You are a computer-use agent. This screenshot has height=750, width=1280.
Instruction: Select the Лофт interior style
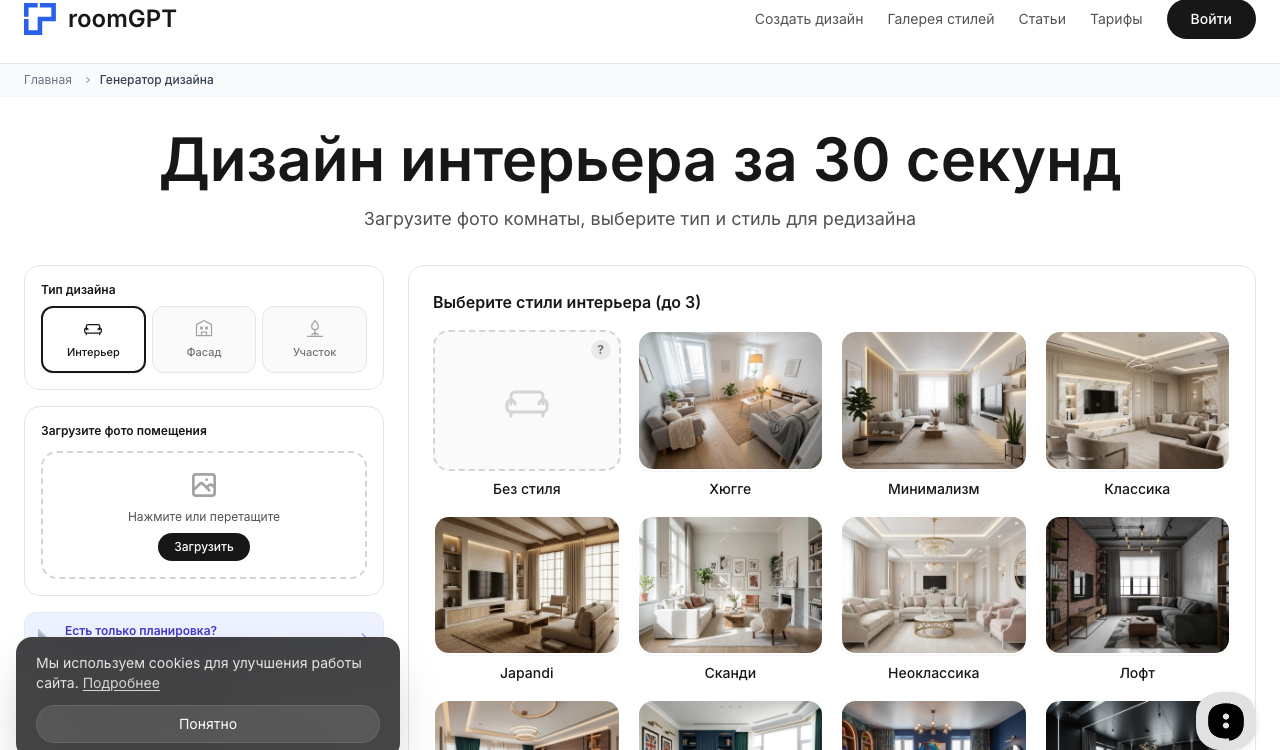coord(1137,585)
